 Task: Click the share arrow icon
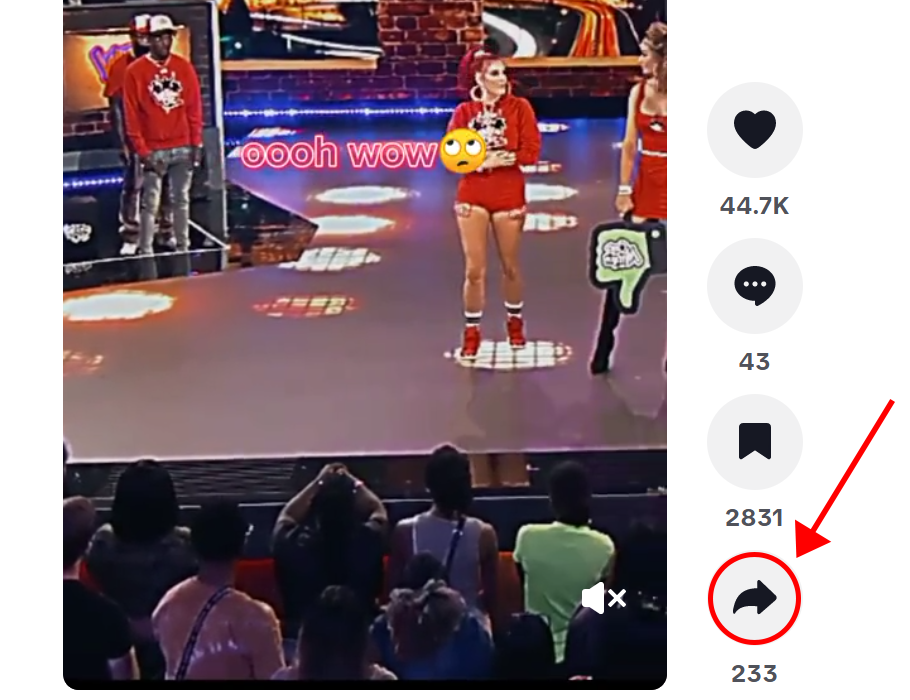click(754, 598)
